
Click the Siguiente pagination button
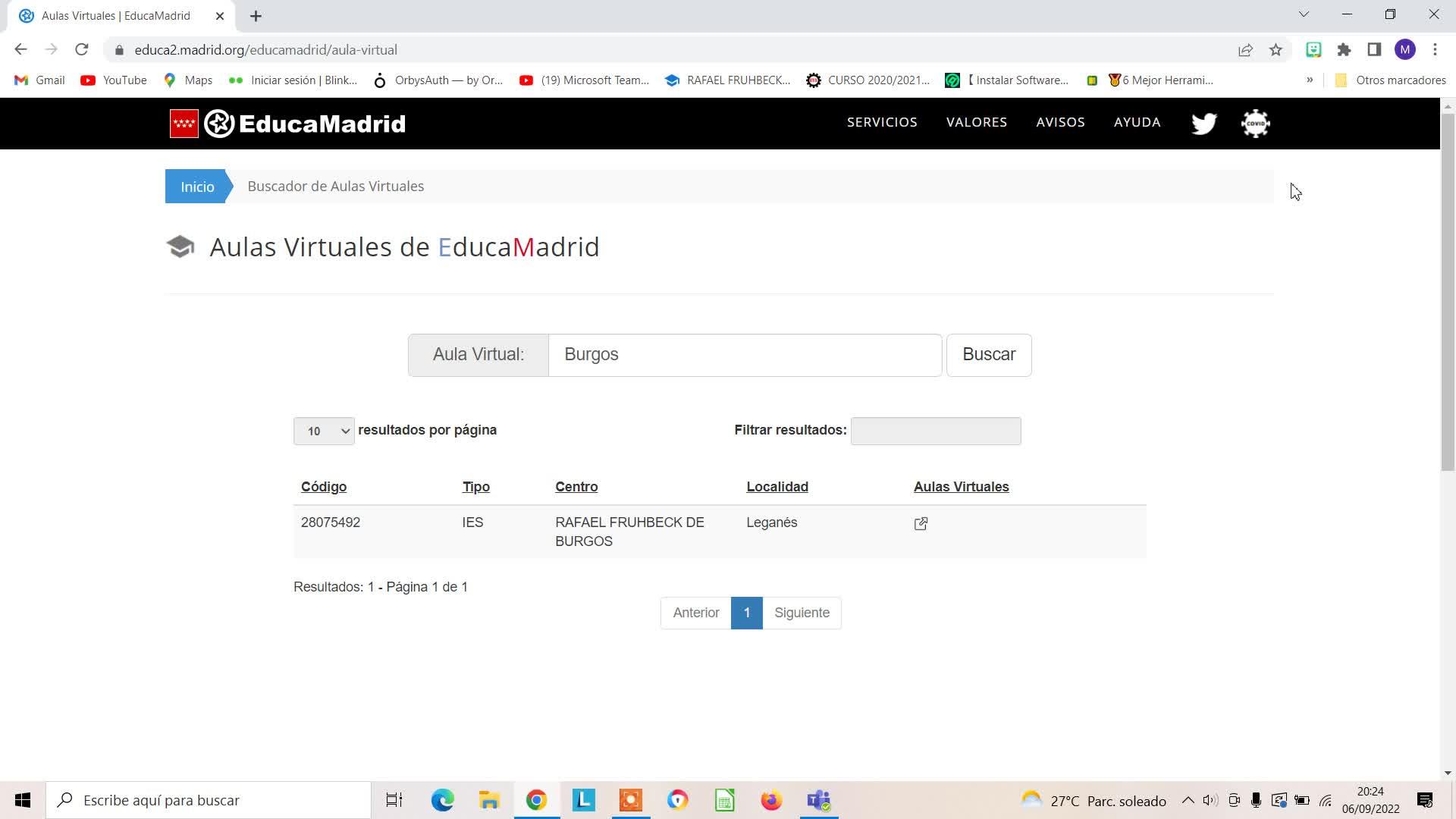click(x=802, y=613)
